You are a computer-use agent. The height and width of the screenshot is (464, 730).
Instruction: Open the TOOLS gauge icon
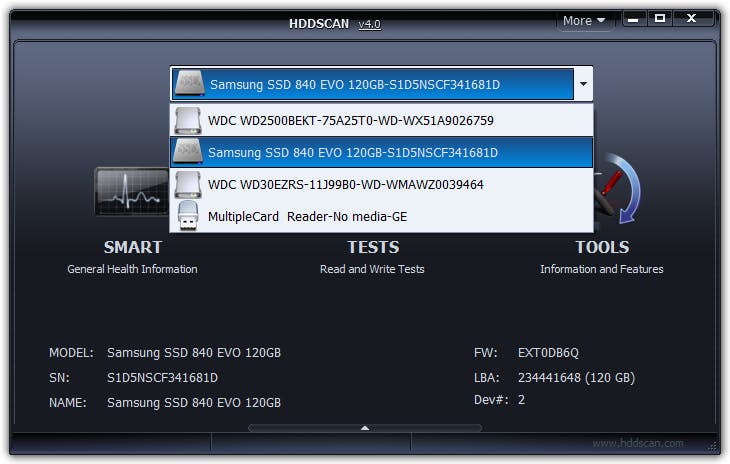pyautogui.click(x=618, y=189)
